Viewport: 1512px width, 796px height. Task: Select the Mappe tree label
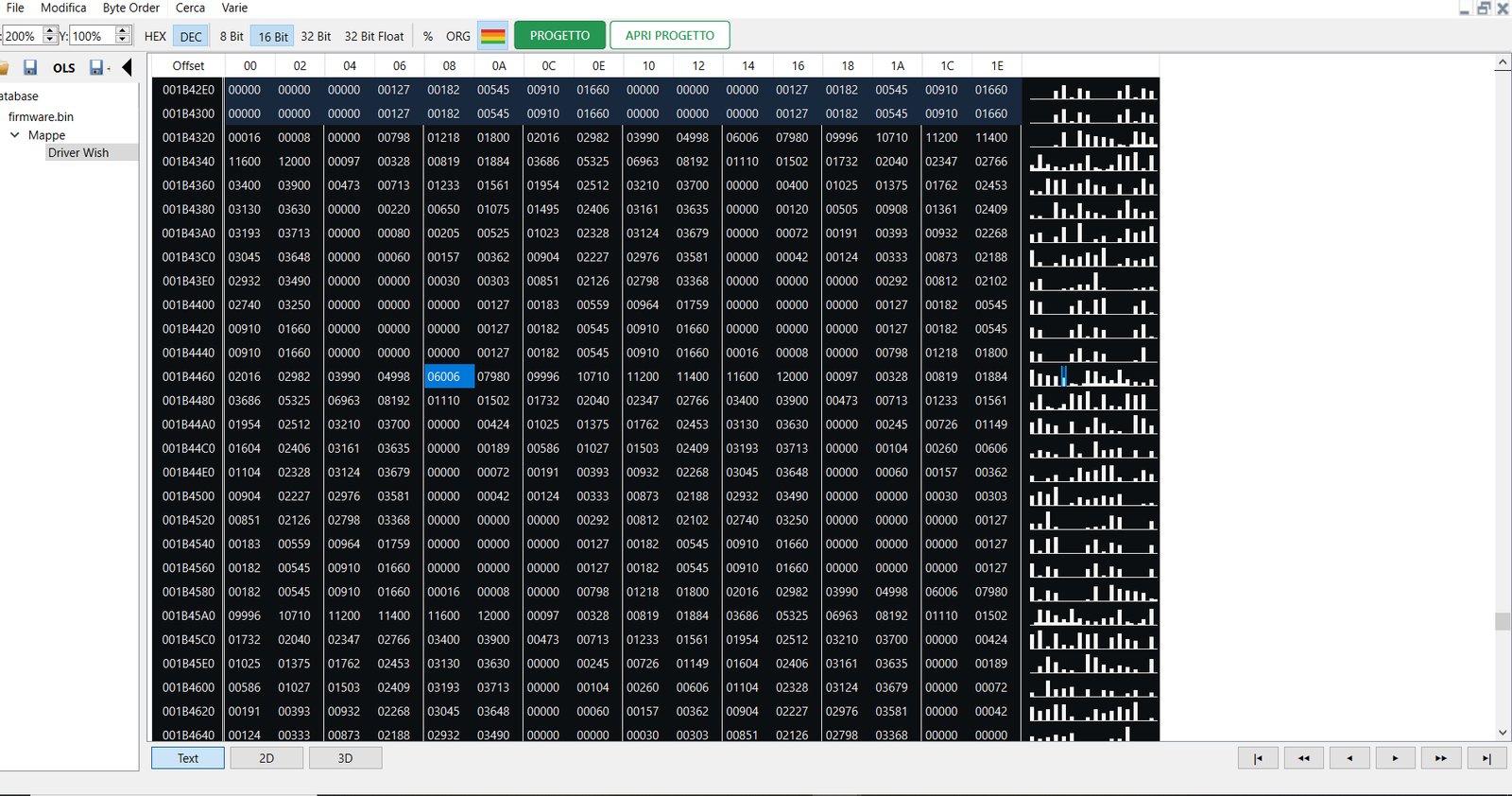tap(46, 135)
